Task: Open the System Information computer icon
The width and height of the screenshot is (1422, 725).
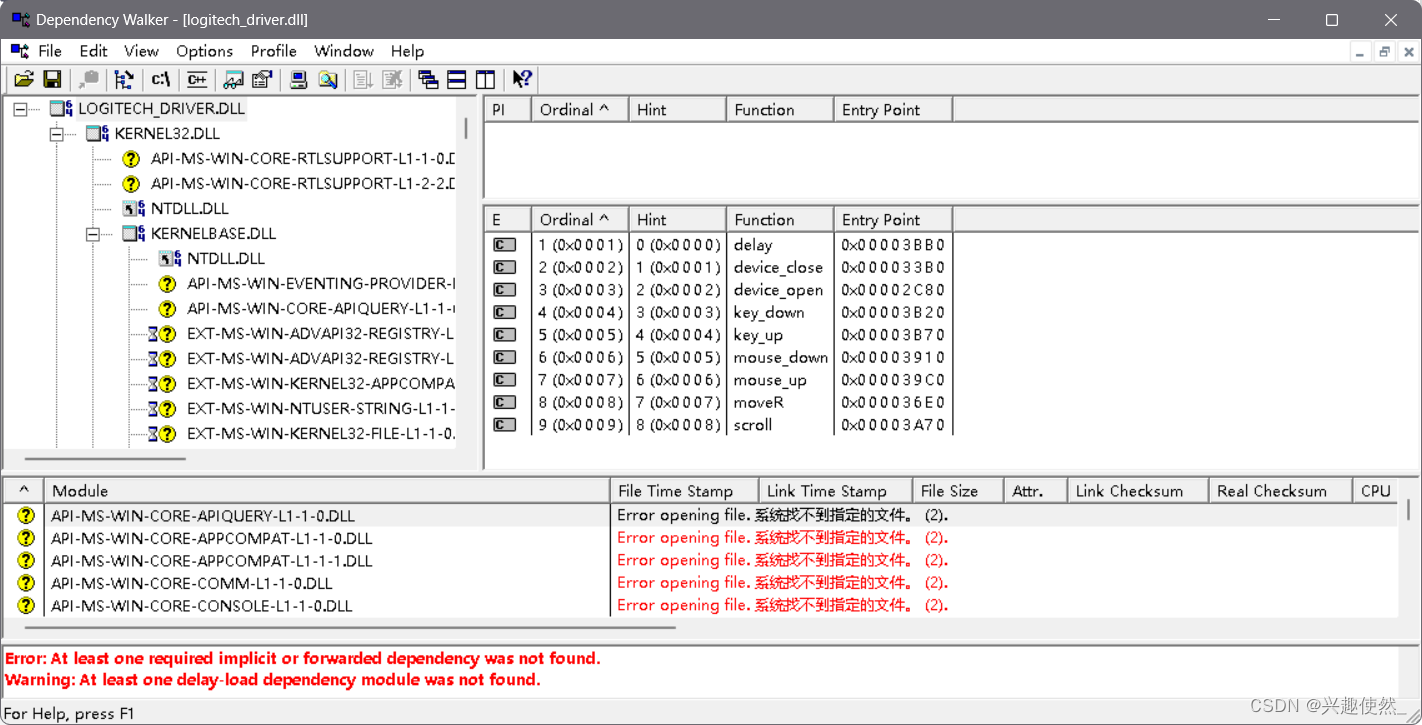Action: pos(298,79)
